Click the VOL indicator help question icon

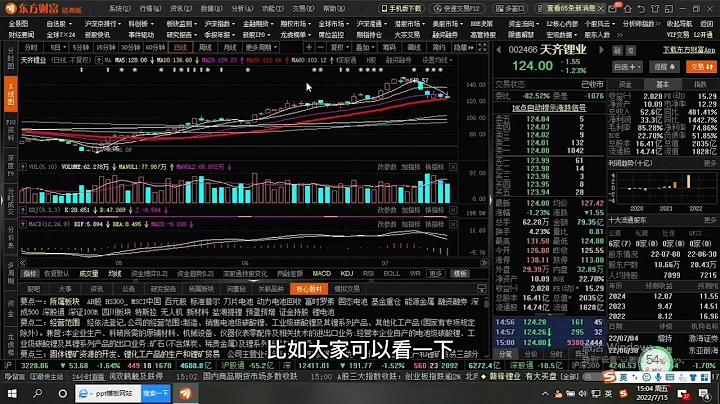[x=23, y=167]
